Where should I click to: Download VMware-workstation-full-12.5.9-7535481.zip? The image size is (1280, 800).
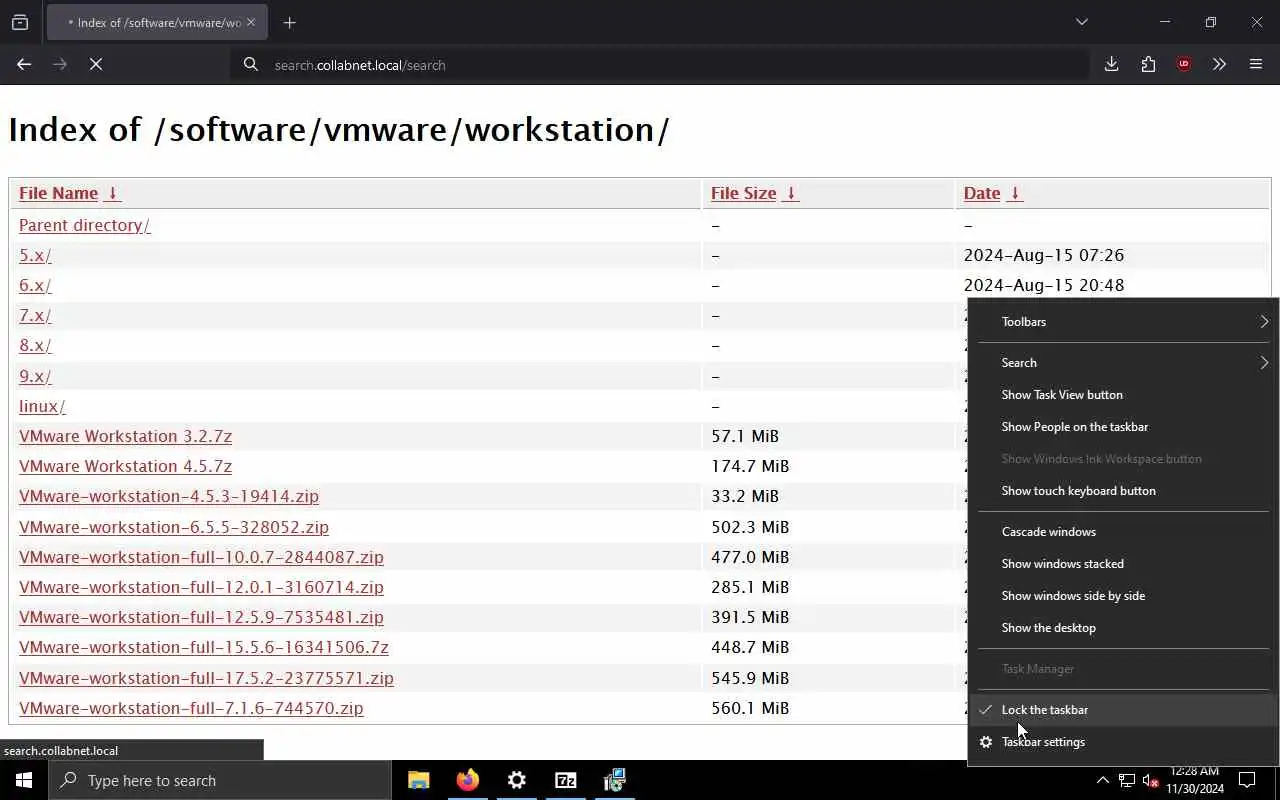(201, 617)
